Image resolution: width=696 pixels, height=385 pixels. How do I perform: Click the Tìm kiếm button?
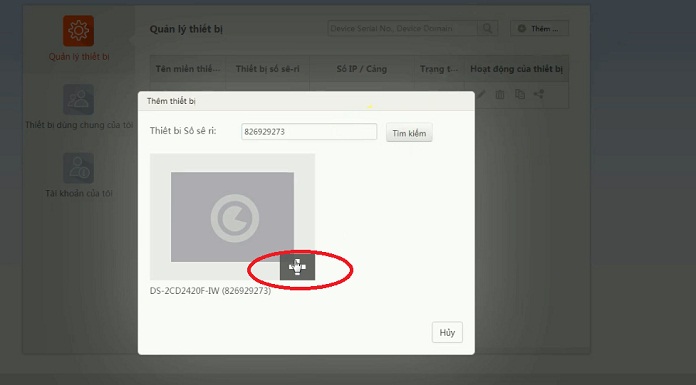pos(409,133)
